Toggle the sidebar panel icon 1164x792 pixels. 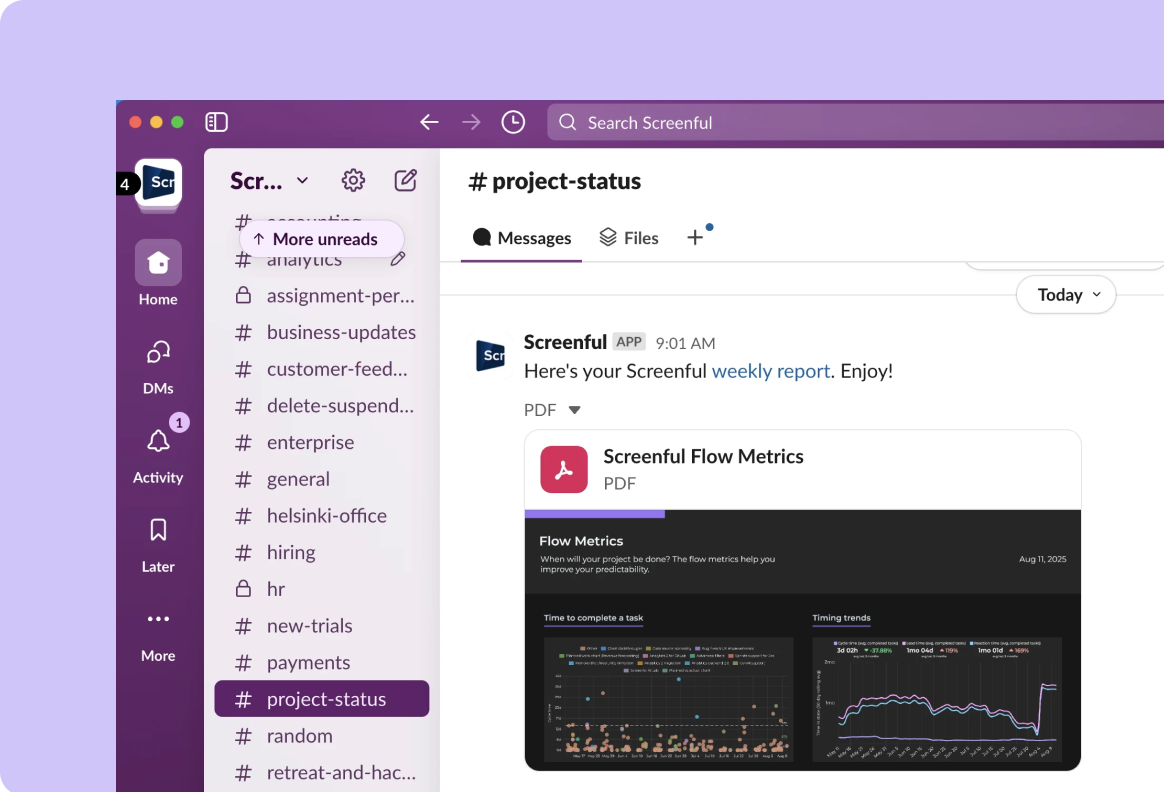click(216, 122)
